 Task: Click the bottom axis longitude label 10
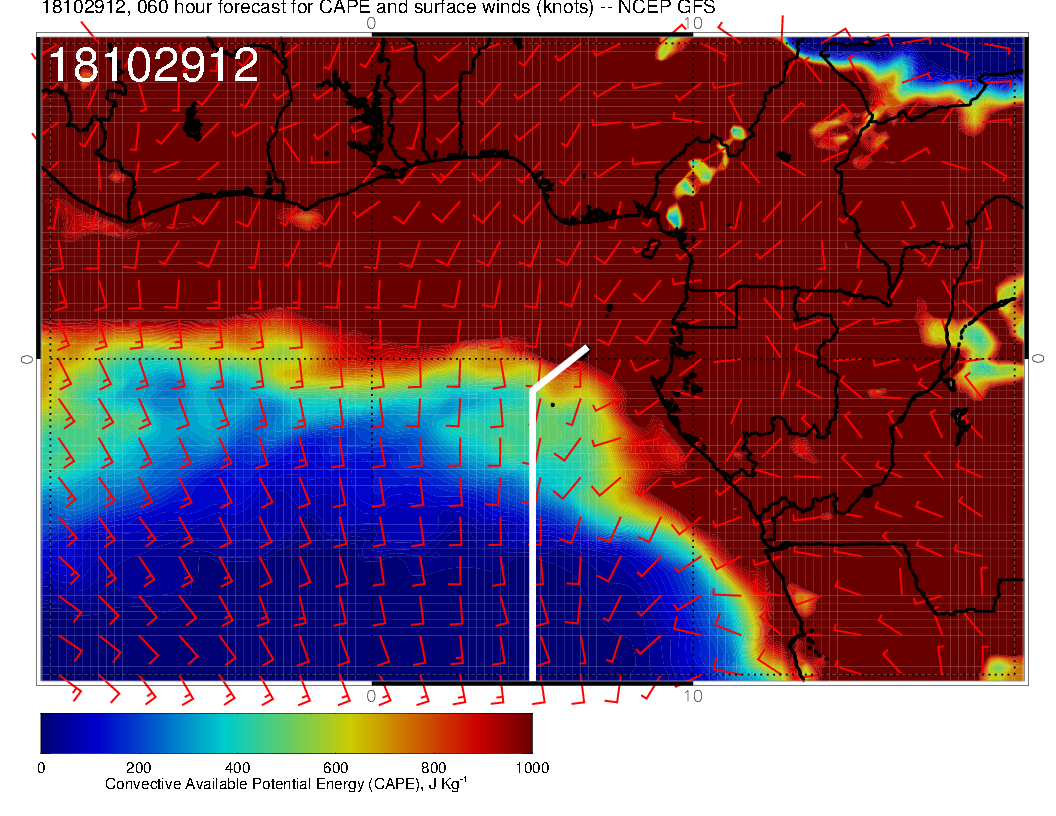[x=692, y=696]
